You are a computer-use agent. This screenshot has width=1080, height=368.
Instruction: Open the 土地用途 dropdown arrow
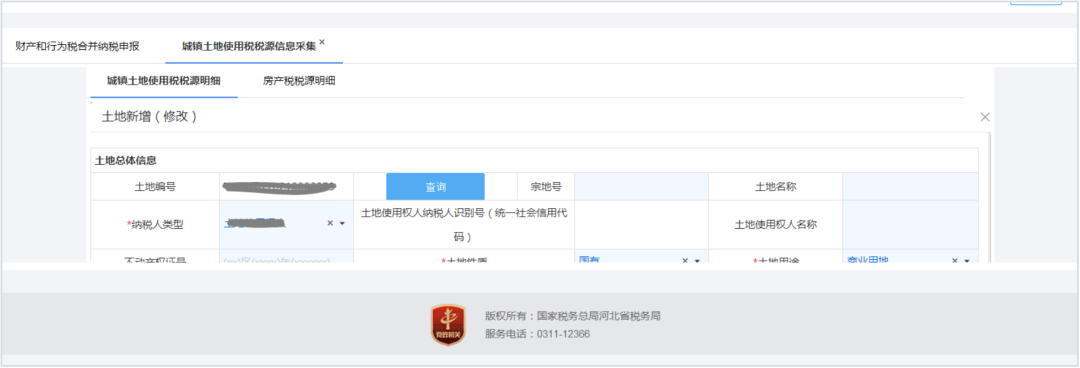(967, 261)
